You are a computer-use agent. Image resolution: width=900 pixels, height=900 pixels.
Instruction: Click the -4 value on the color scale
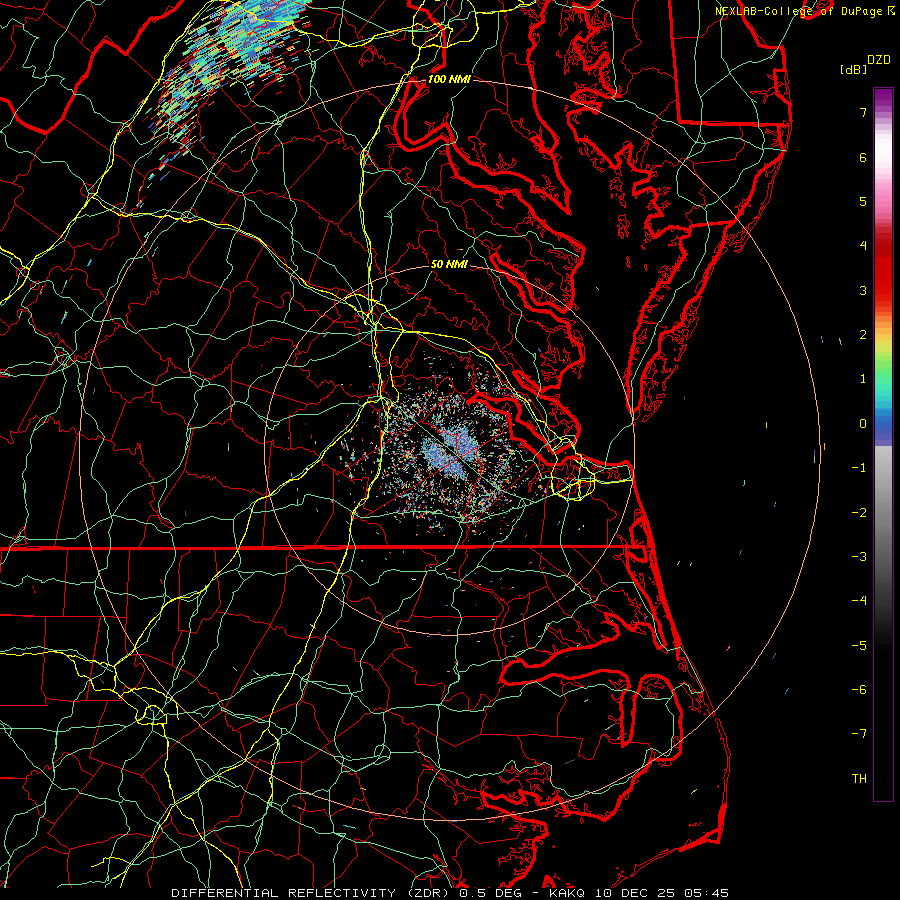click(859, 601)
